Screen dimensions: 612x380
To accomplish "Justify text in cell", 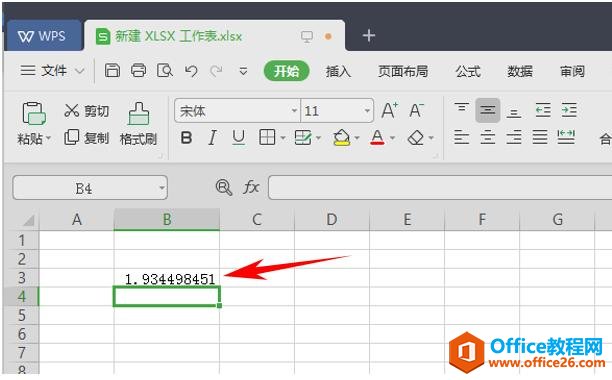I will 540,137.
